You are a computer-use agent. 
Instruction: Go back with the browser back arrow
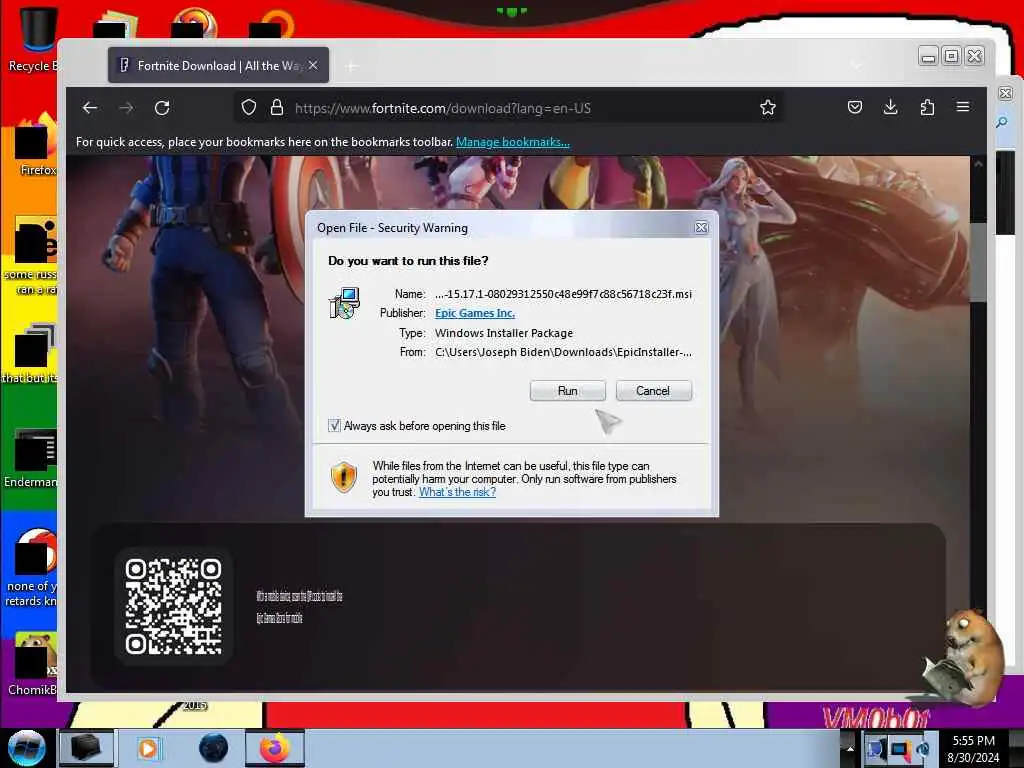90,108
